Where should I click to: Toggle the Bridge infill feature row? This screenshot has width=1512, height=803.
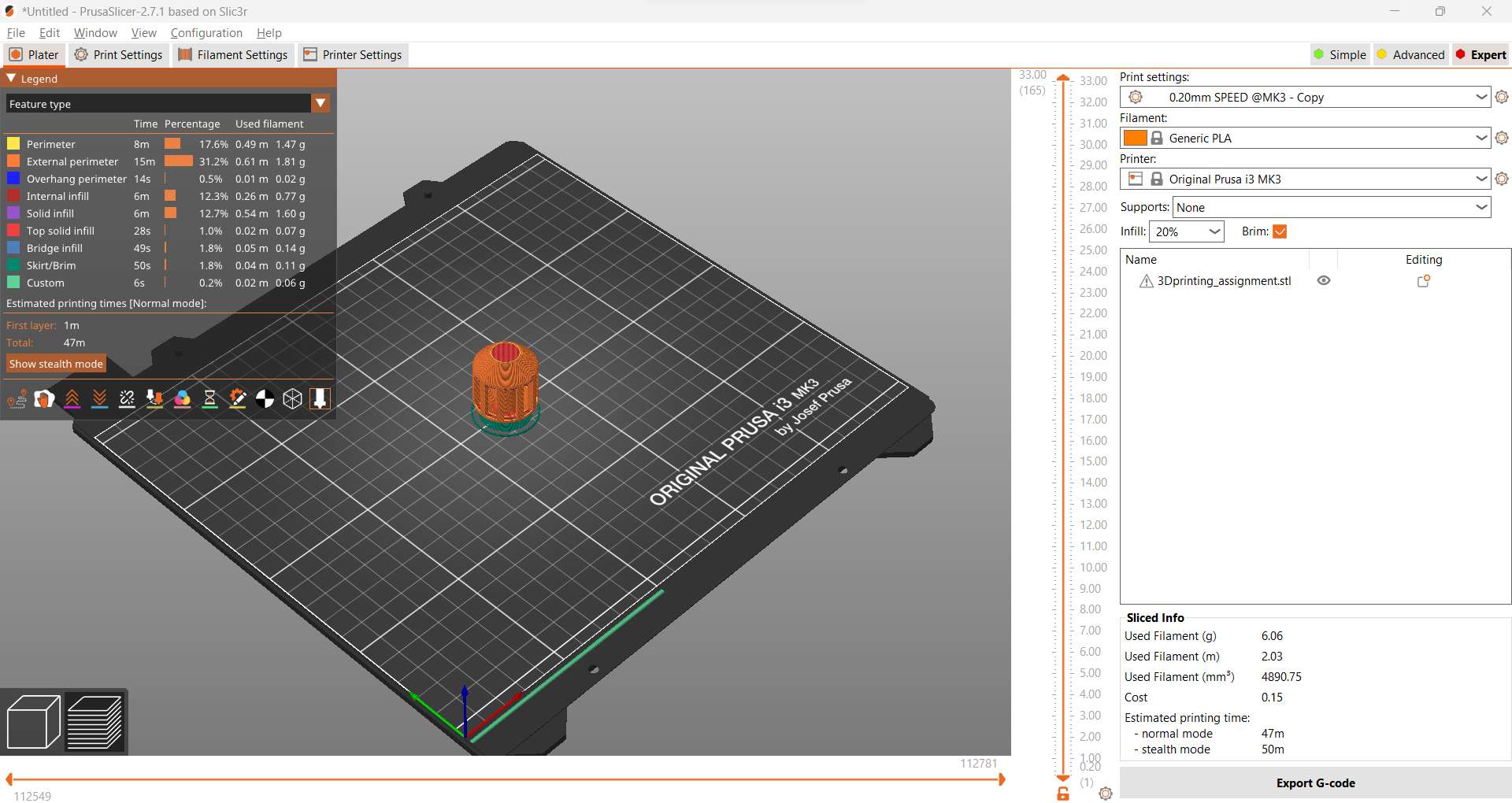[169, 248]
